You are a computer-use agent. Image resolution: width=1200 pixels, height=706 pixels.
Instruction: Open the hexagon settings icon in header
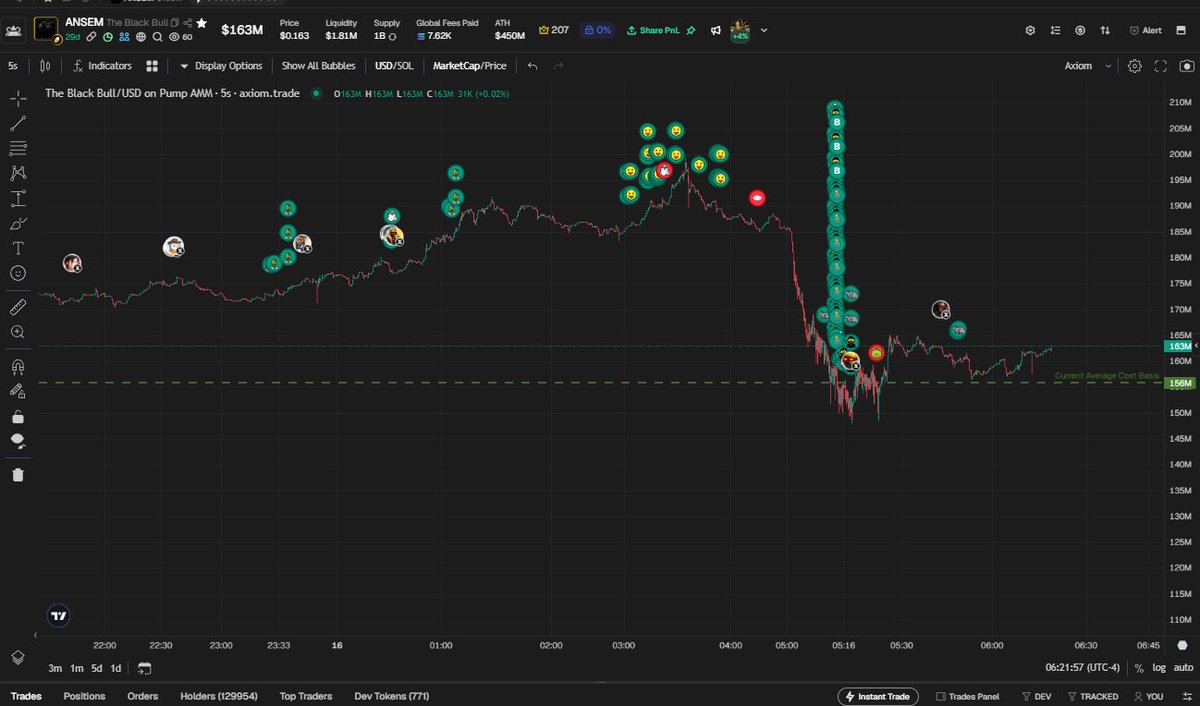pos(1030,30)
